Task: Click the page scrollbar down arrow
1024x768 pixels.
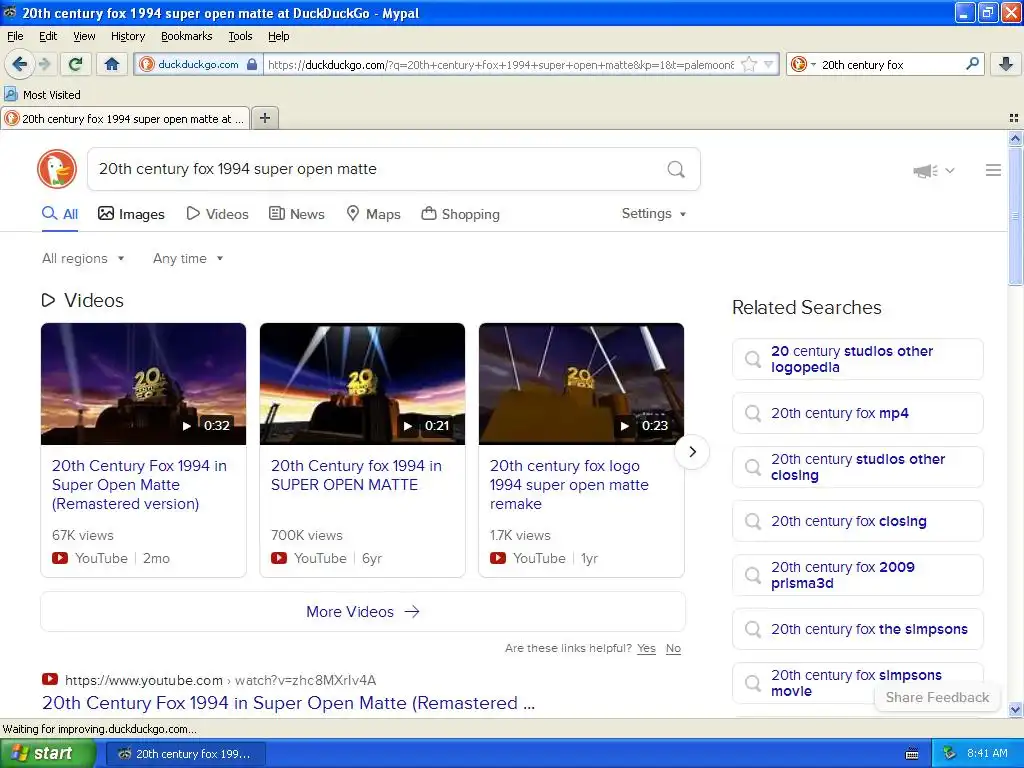Action: pos(1015,710)
